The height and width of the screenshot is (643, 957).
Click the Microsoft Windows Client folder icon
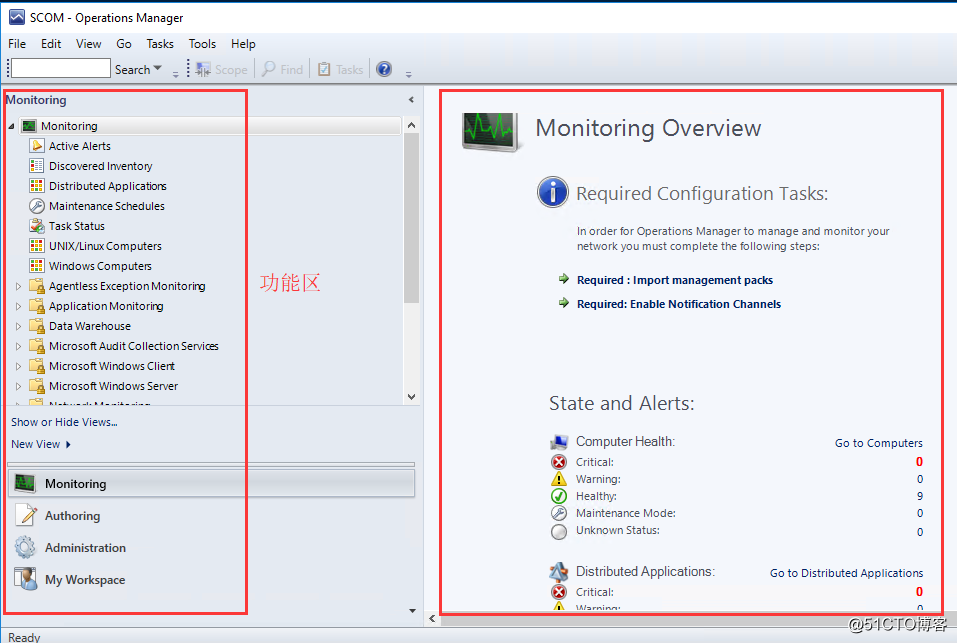[37, 366]
